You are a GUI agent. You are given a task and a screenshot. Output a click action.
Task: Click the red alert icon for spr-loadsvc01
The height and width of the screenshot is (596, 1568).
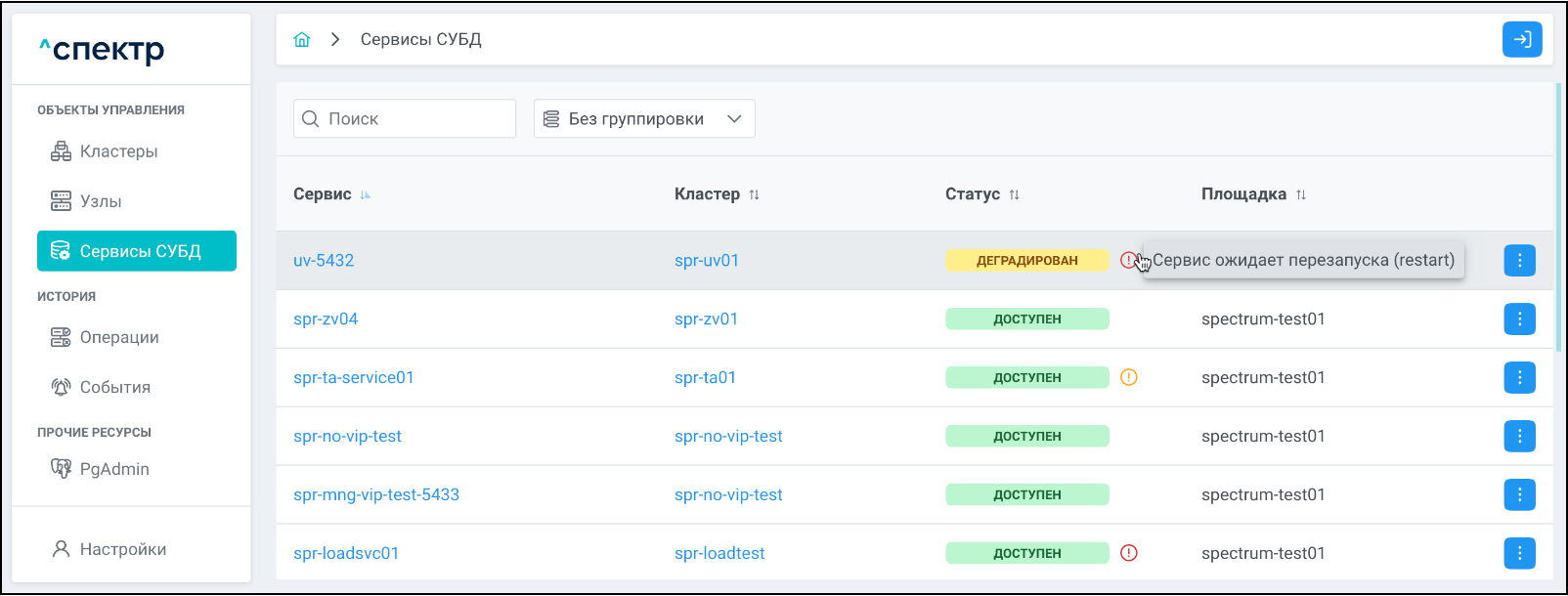(1128, 553)
